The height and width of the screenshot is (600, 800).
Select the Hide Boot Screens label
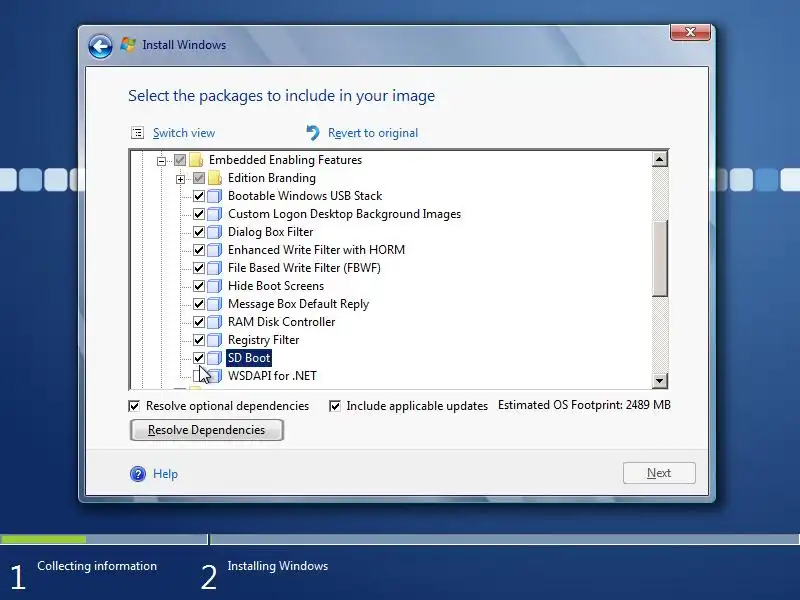pos(276,286)
